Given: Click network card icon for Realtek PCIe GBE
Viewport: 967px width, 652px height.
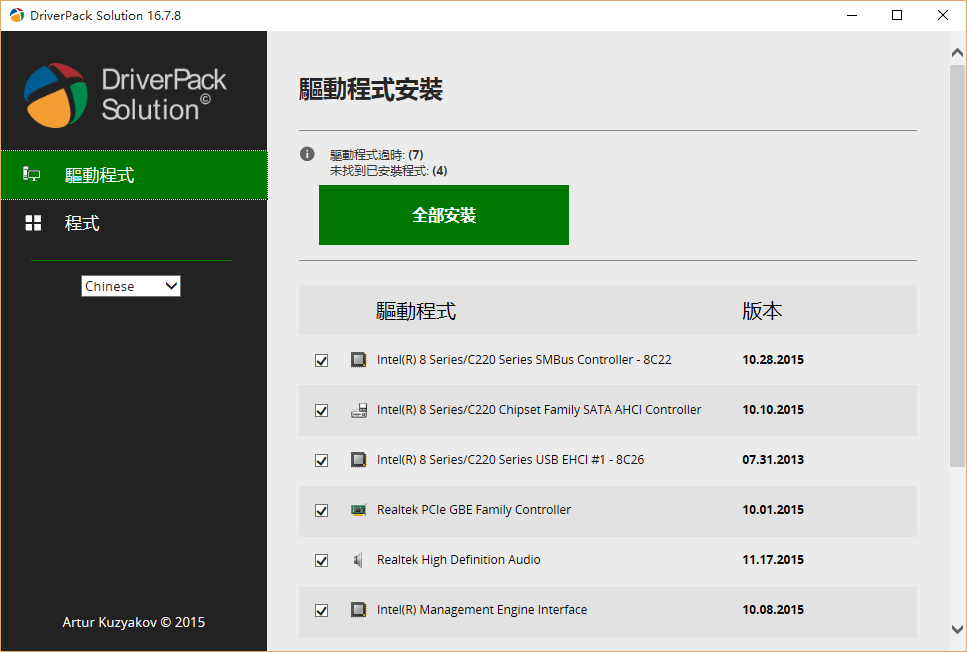Looking at the screenshot, I should coord(358,510).
